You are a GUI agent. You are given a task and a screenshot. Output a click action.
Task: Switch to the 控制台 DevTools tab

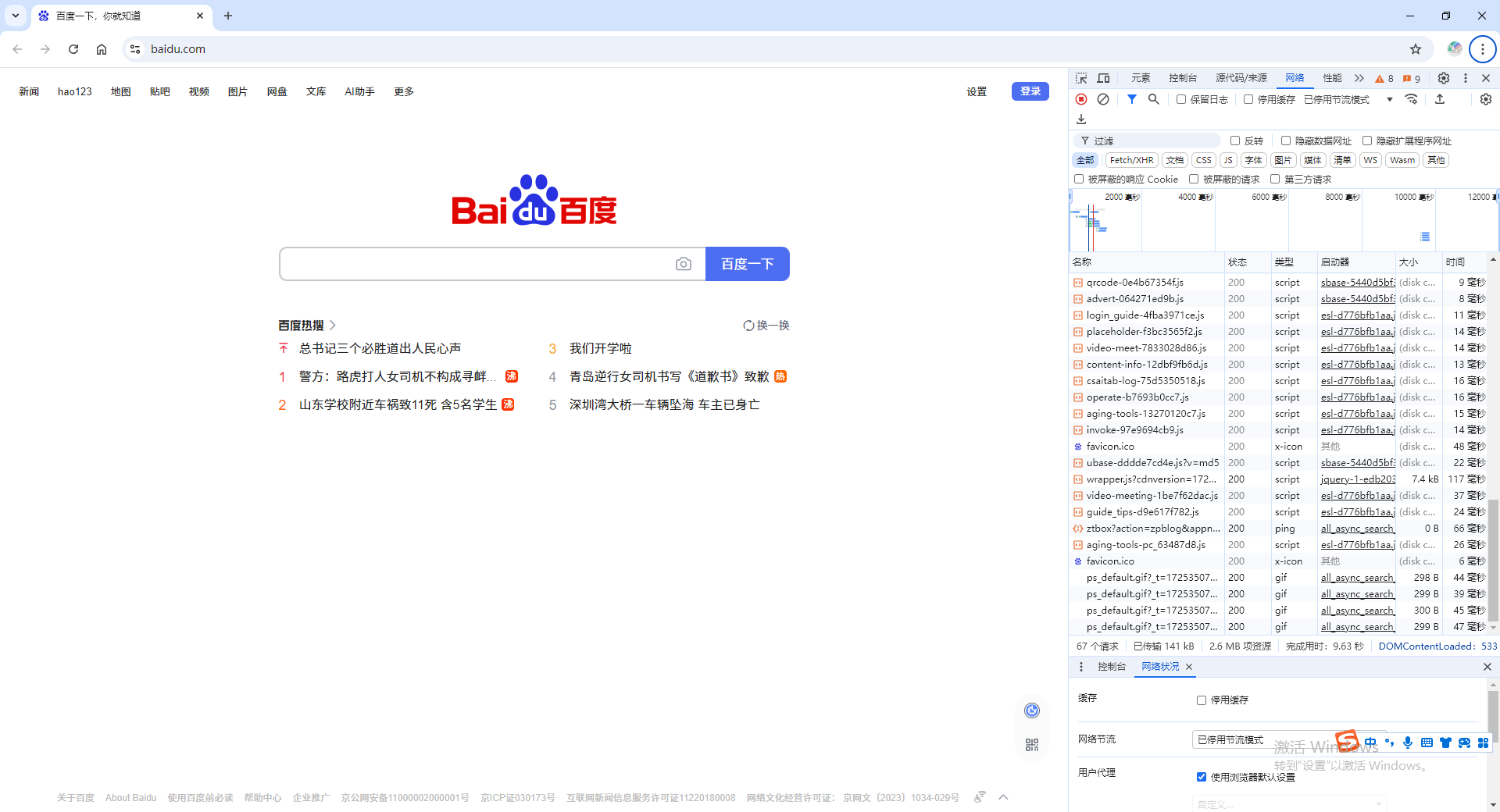1183,78
